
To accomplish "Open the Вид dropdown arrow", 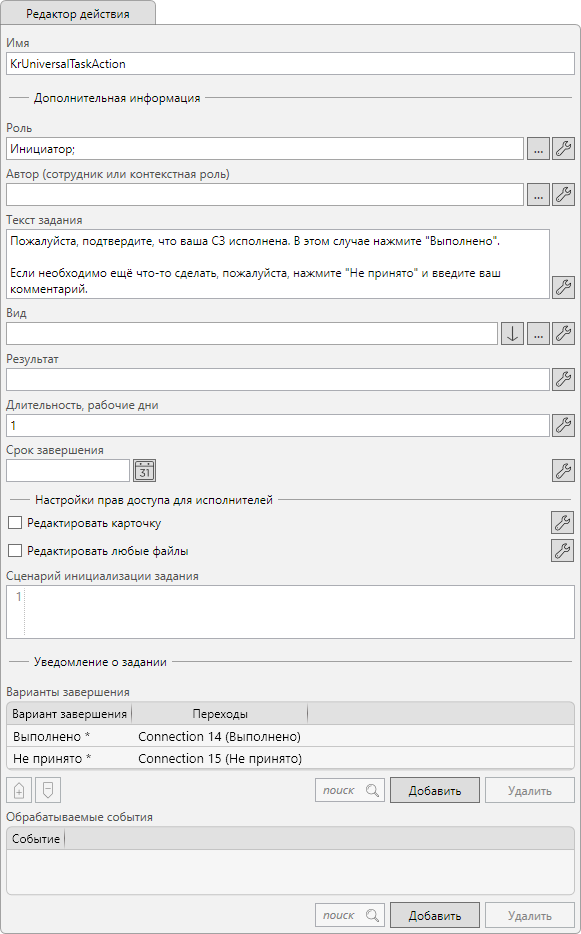I will (x=512, y=334).
